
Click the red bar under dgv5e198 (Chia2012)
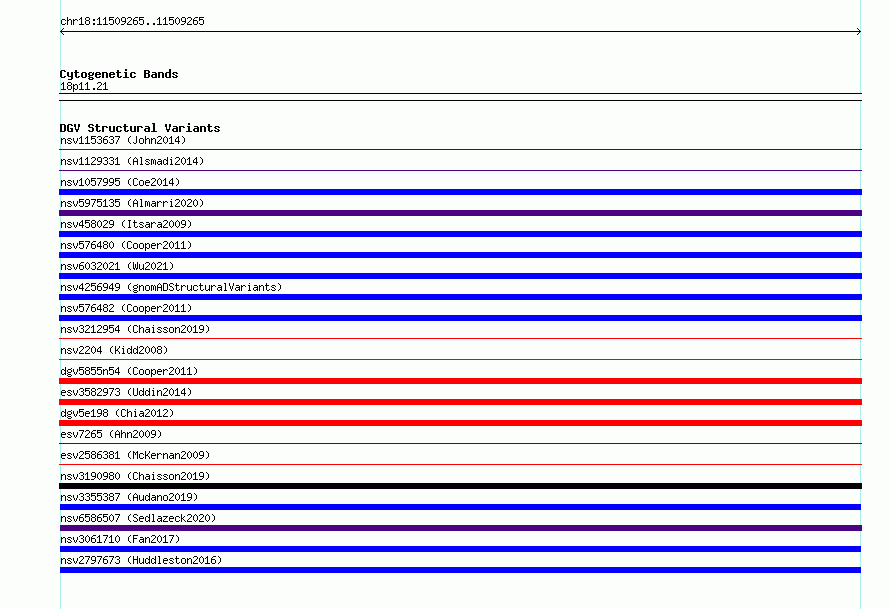(x=460, y=423)
